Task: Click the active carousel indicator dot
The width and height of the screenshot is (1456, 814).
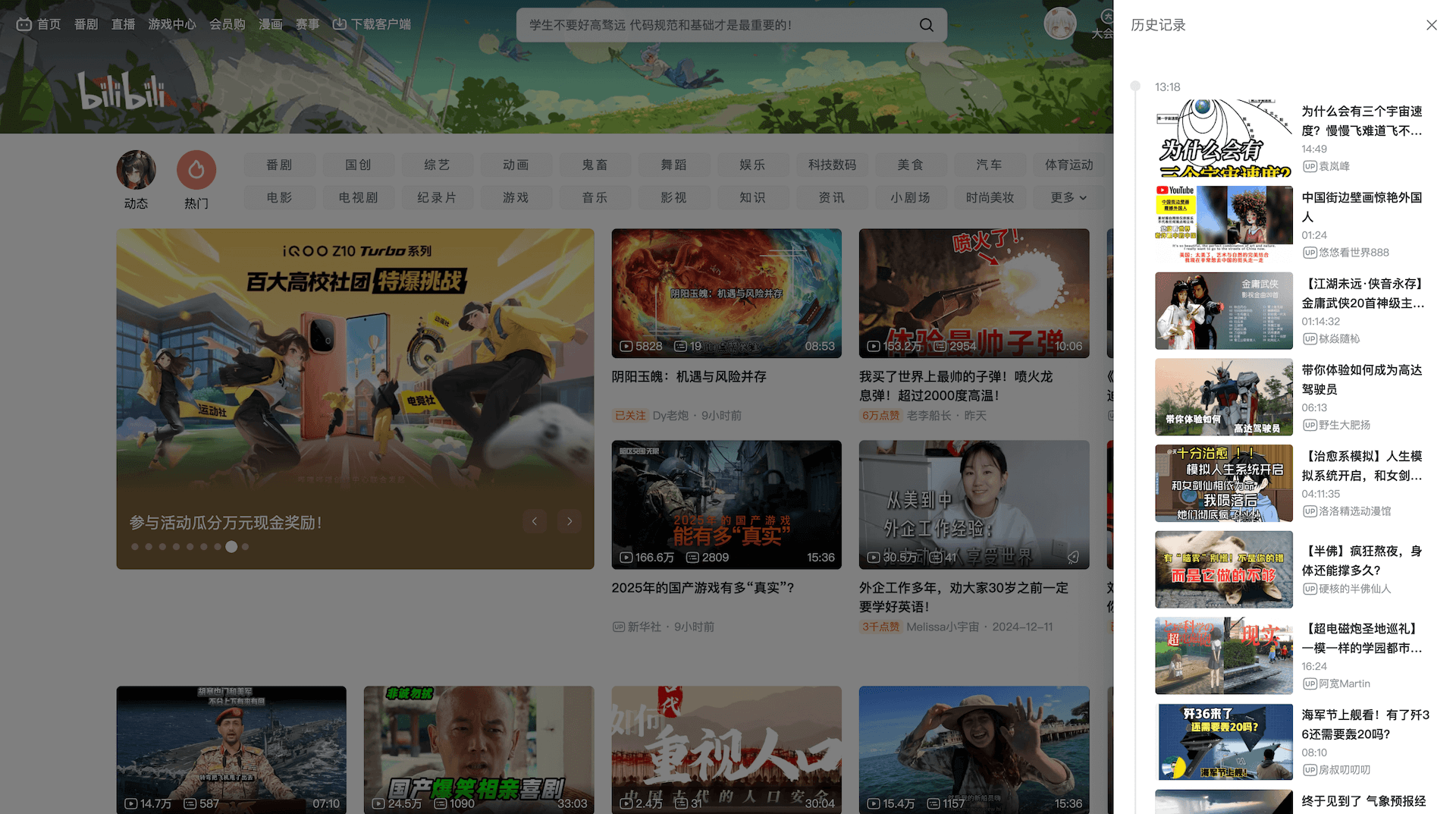Action: (x=231, y=546)
